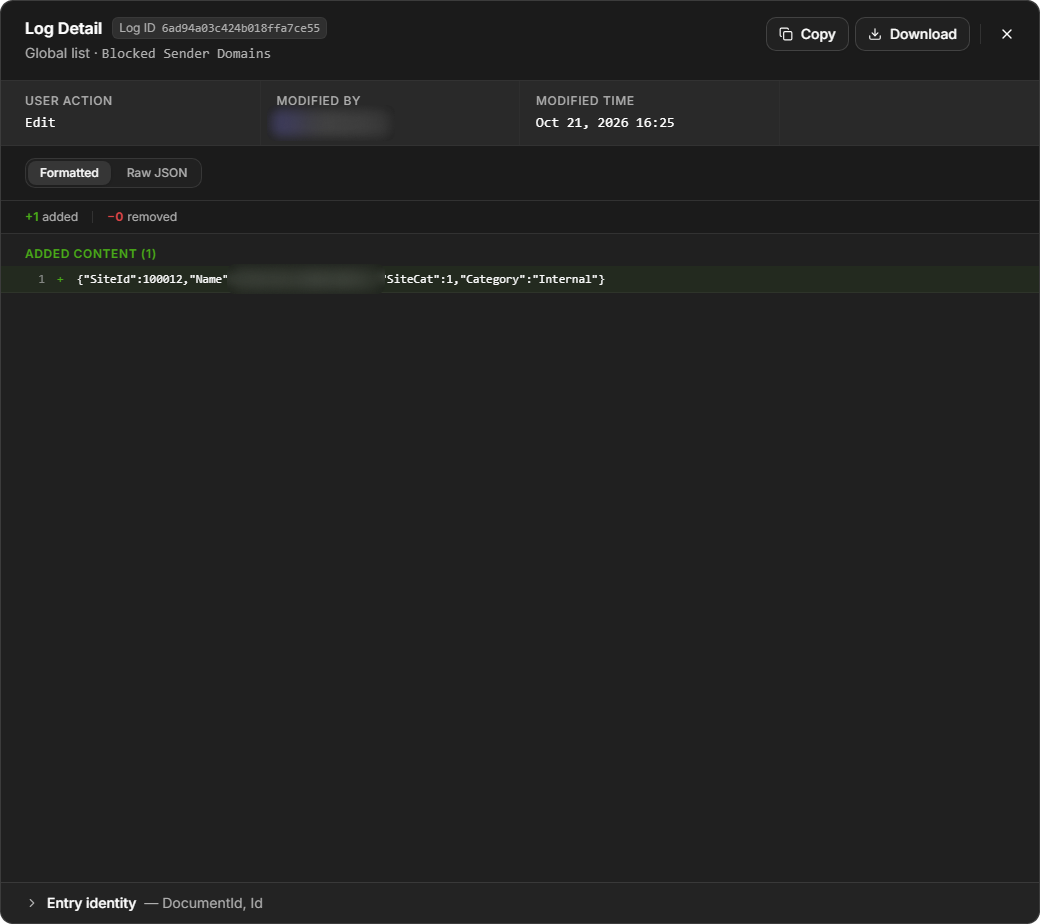Click the '+1 added' counter
The width and height of the screenshot is (1040, 924).
[x=51, y=217]
